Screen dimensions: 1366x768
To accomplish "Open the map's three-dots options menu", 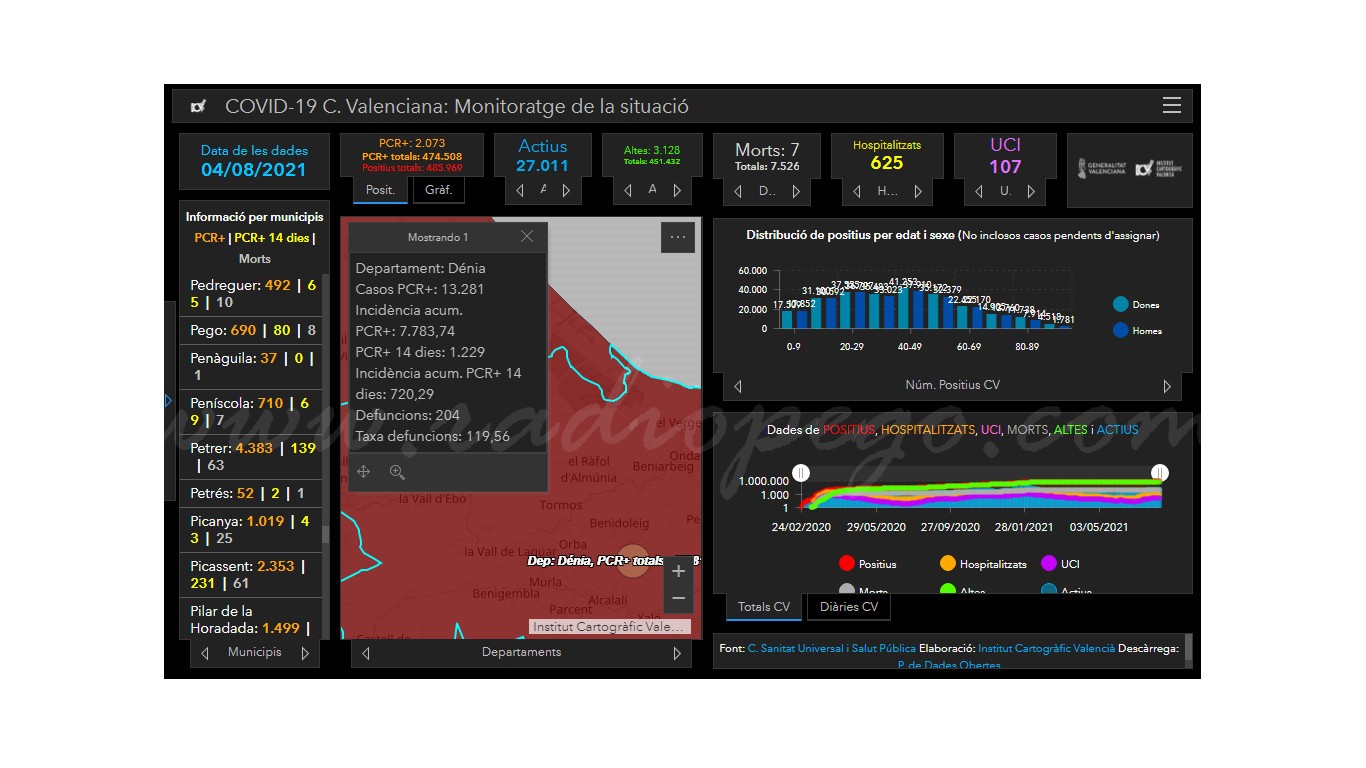I will [678, 237].
